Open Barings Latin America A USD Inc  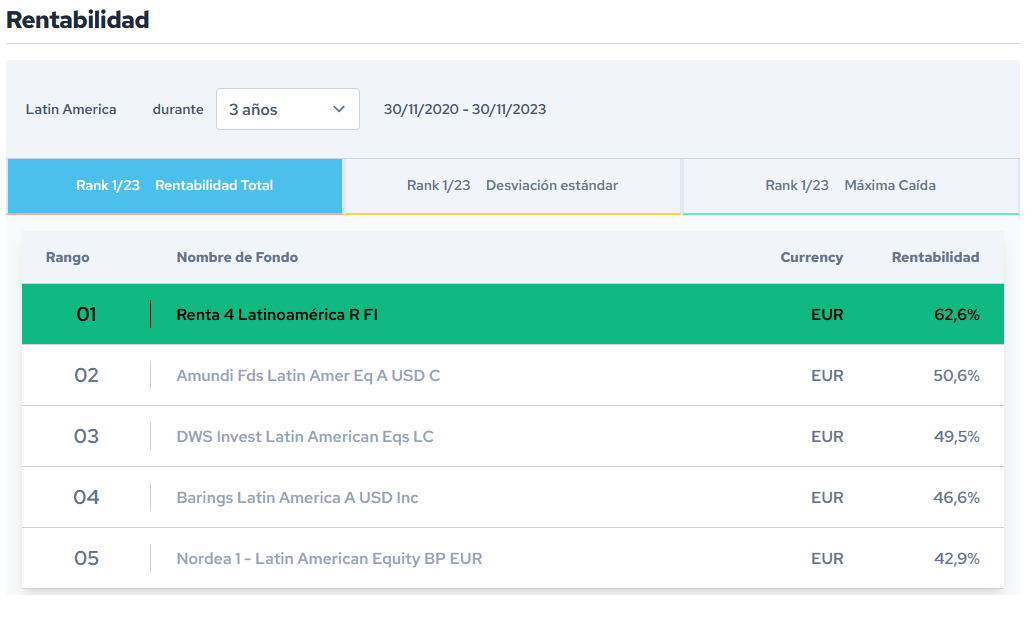click(297, 497)
